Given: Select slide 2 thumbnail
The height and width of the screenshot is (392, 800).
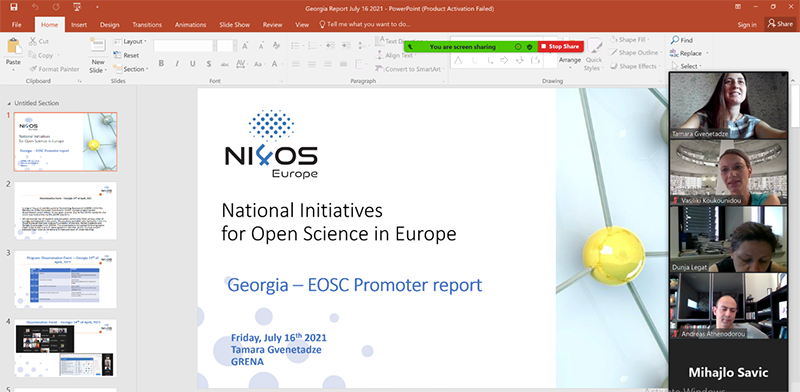Looking at the screenshot, I should [65, 210].
